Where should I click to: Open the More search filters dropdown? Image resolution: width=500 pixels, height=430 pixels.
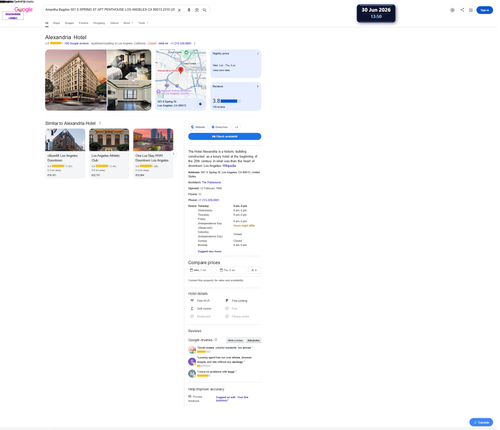[128, 23]
